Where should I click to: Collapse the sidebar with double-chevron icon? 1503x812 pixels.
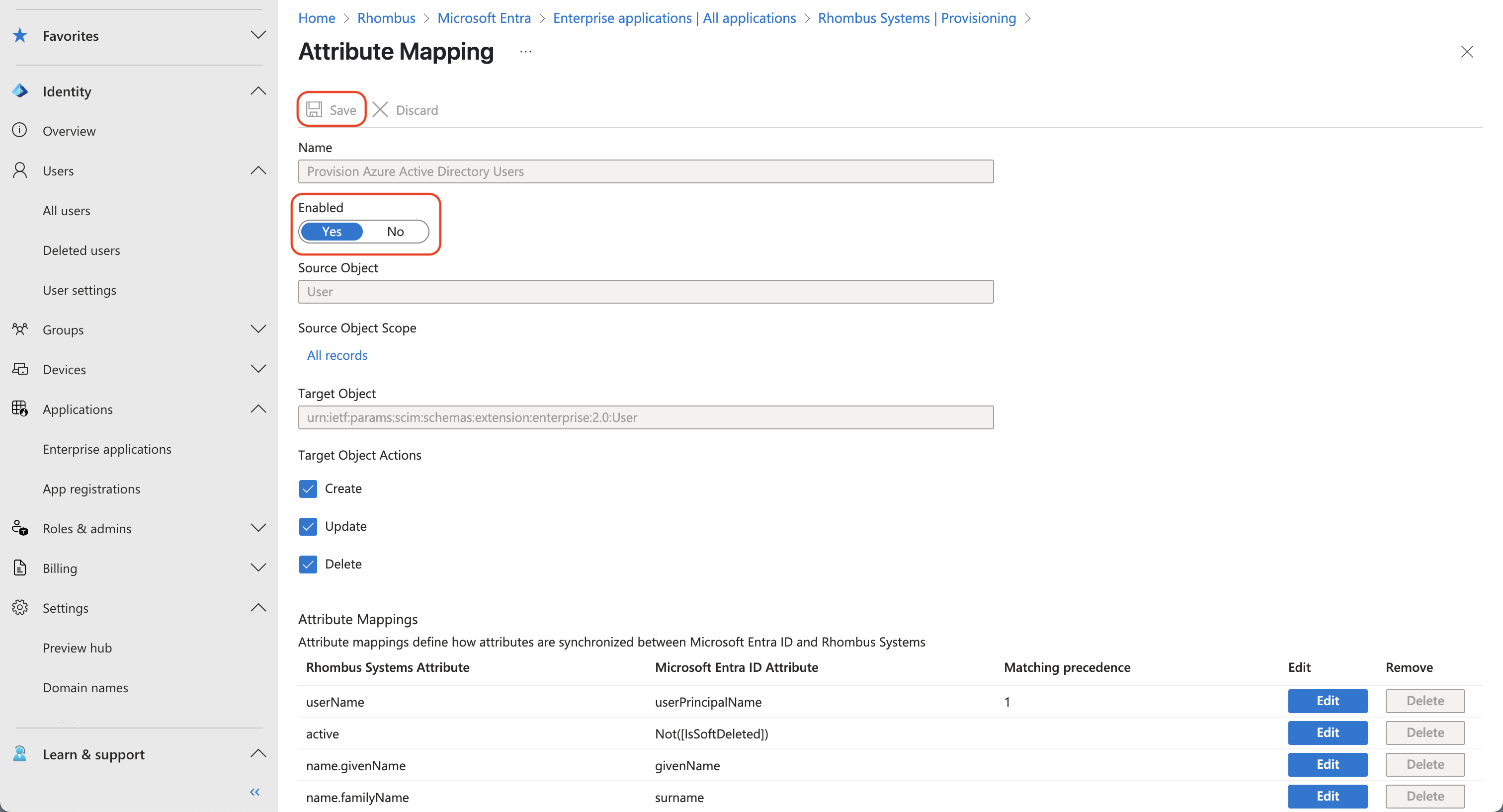pyautogui.click(x=255, y=792)
